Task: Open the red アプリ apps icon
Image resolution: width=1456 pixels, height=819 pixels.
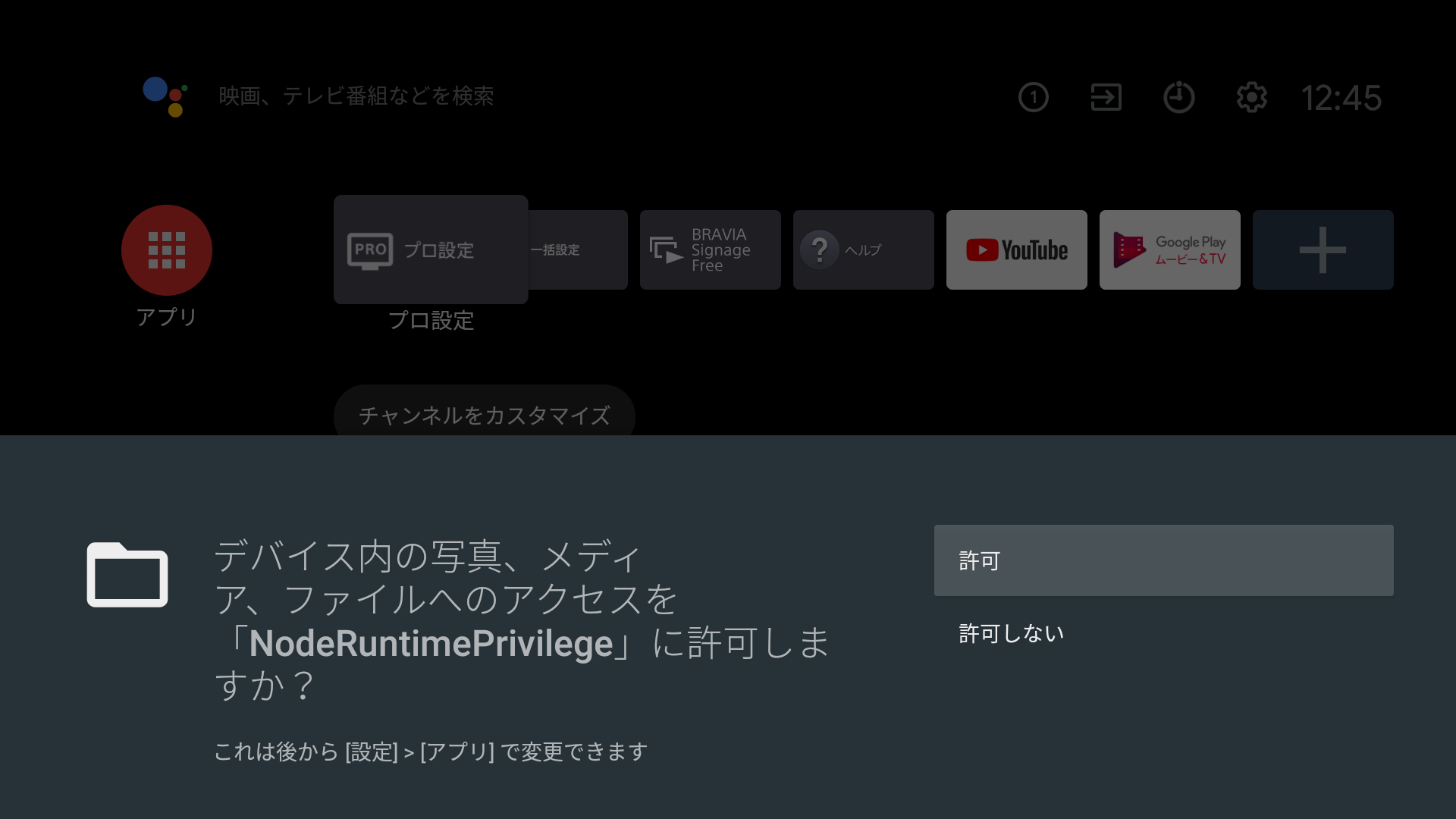Action: [x=167, y=249]
